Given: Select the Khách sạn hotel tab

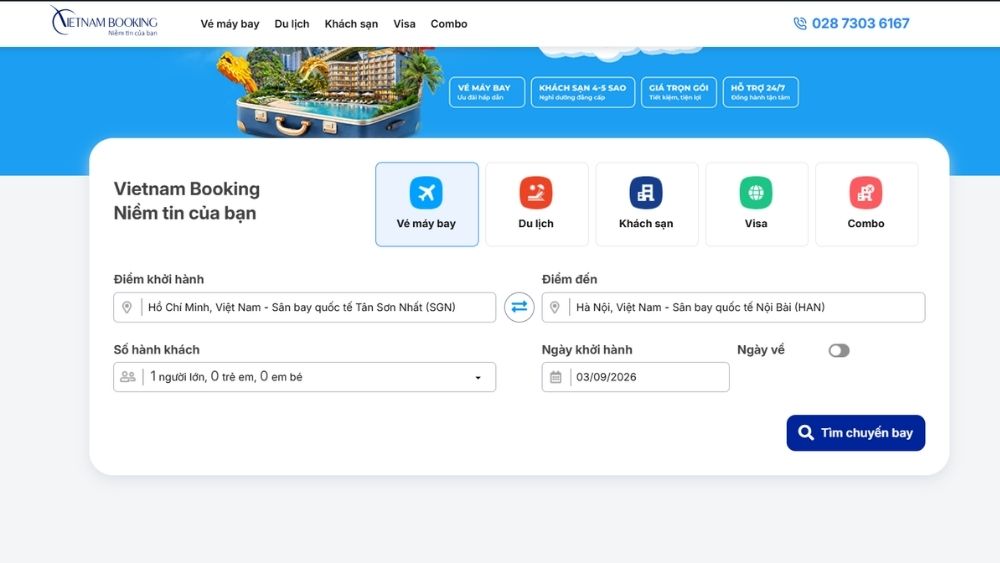Looking at the screenshot, I should point(646,204).
